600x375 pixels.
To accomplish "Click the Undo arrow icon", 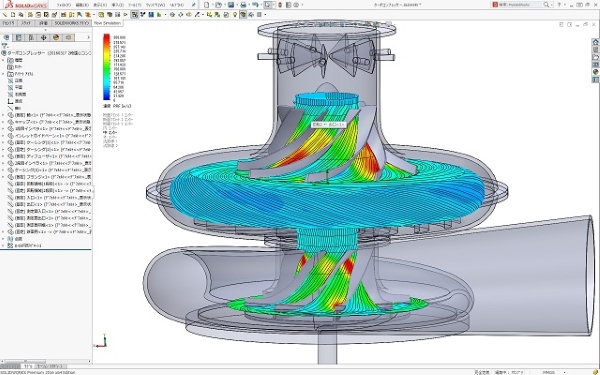I will coord(255,5).
